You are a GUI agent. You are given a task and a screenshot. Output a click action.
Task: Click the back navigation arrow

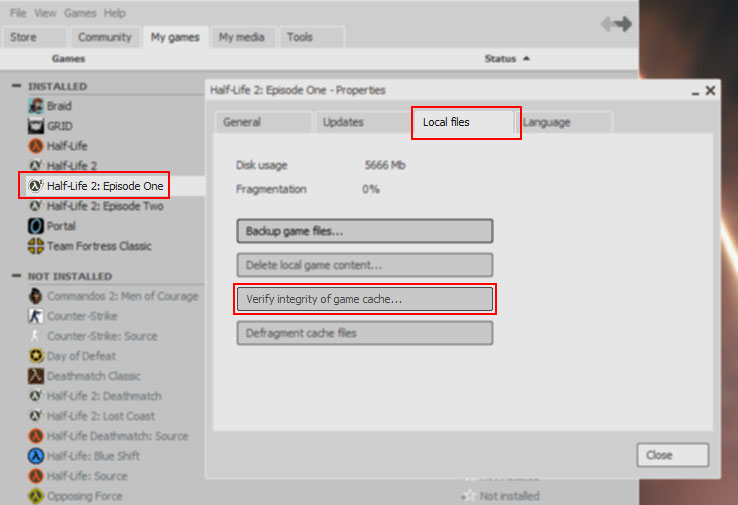click(608, 24)
